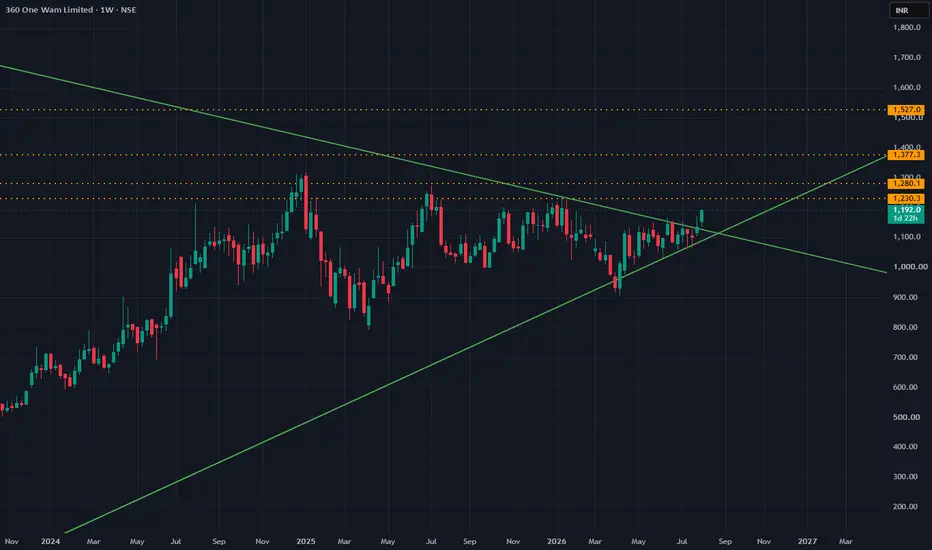Screen dimensions: 932x550
Task: Click the 1,700.0 price axis label
Action: pyautogui.click(x=906, y=58)
